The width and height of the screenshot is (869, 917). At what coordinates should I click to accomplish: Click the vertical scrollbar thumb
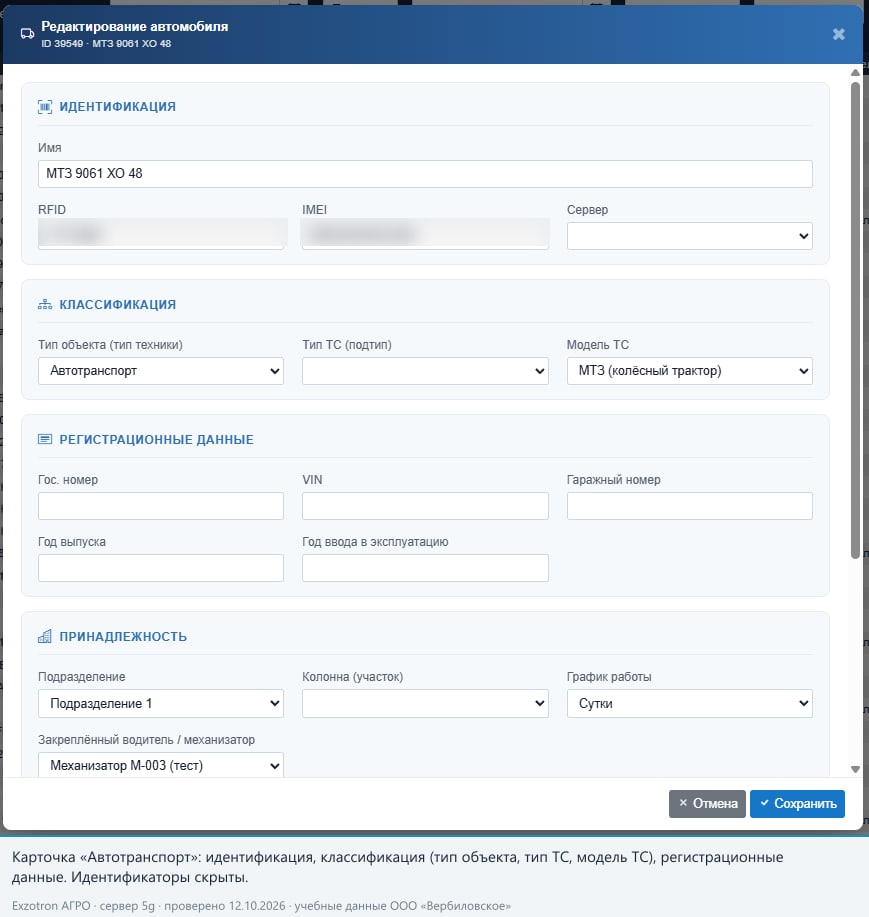click(x=855, y=320)
